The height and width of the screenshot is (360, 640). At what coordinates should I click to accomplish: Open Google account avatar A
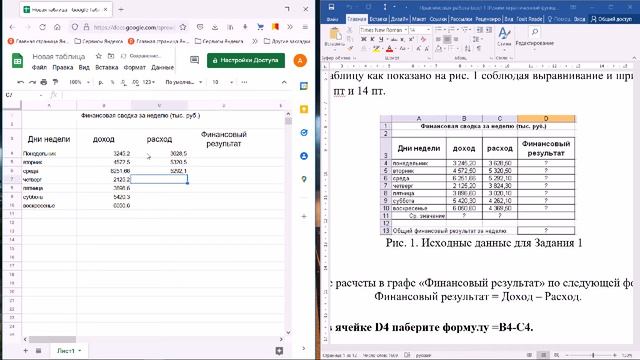click(x=300, y=60)
